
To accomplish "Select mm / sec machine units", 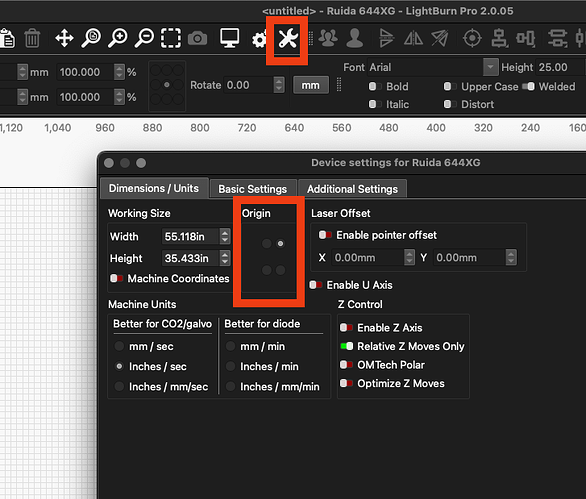I will pos(119,346).
